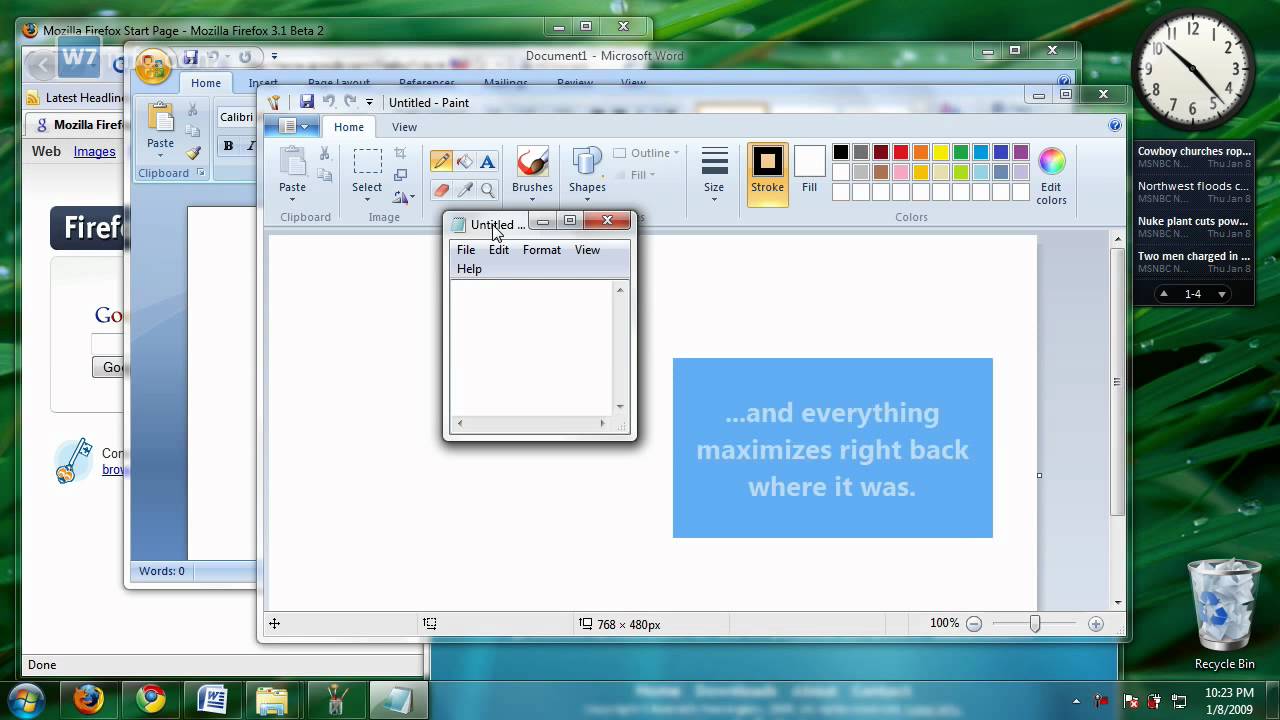This screenshot has height=720, width=1280.
Task: Show hidden tray icons arrow
Action: tap(1076, 701)
